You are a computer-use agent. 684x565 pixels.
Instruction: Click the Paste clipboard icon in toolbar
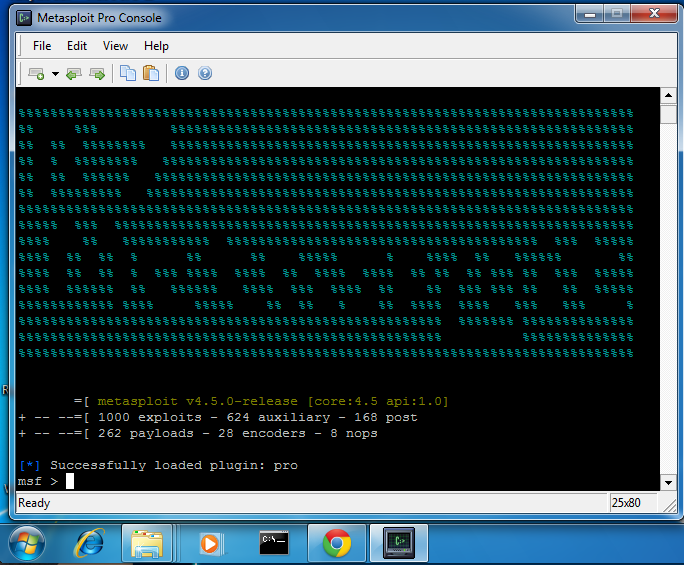[x=151, y=73]
